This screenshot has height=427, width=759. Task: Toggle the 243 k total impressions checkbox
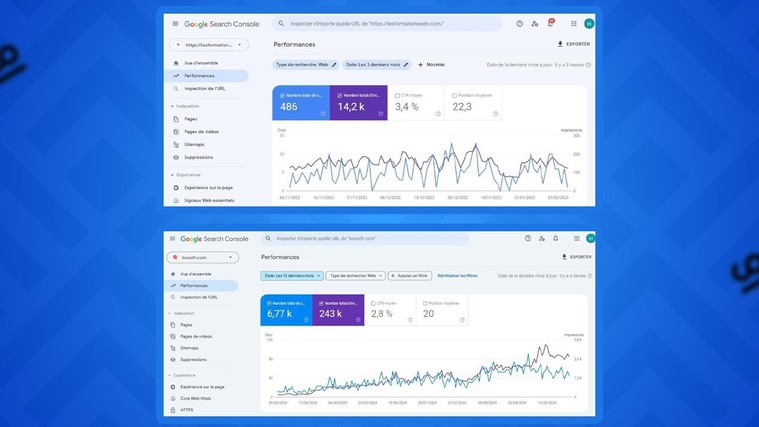[321, 303]
